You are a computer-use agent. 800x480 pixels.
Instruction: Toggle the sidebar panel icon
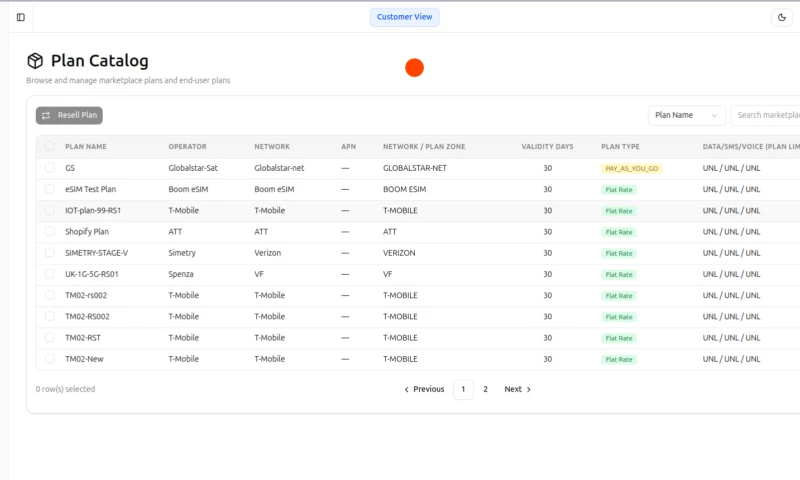(x=21, y=17)
